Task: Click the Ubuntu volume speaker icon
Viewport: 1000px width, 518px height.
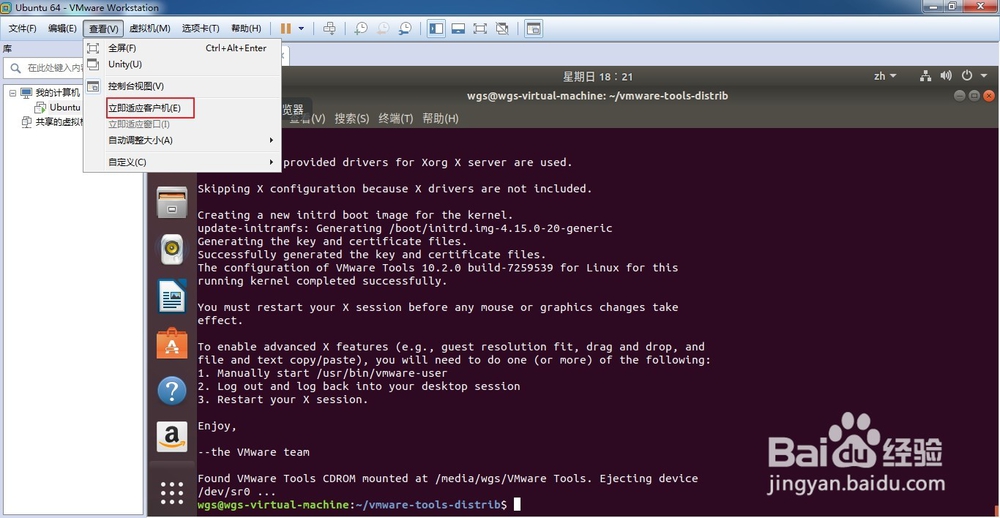Action: (x=946, y=76)
